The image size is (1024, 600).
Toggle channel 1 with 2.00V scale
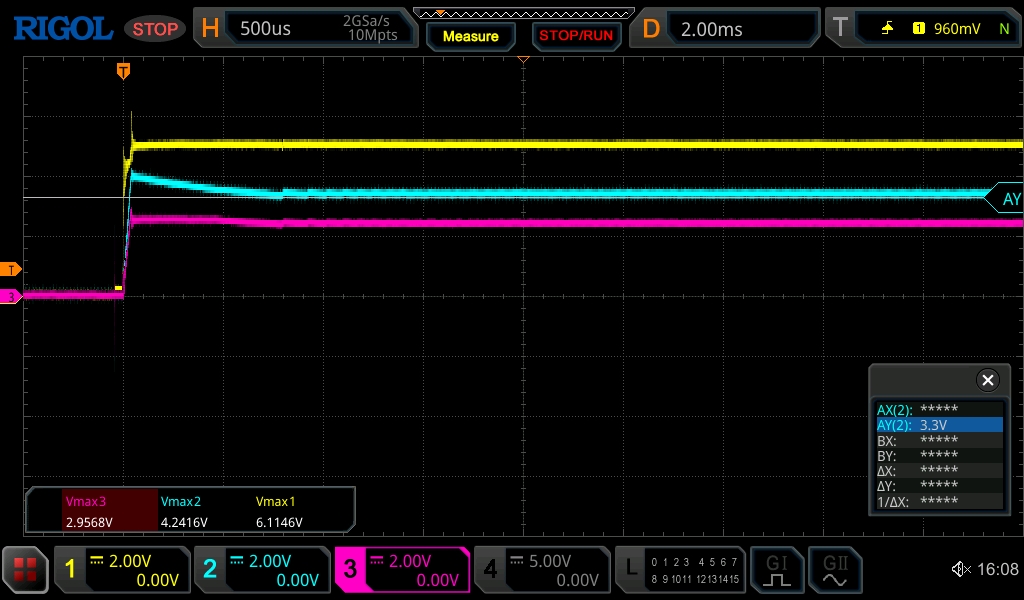[x=121, y=570]
